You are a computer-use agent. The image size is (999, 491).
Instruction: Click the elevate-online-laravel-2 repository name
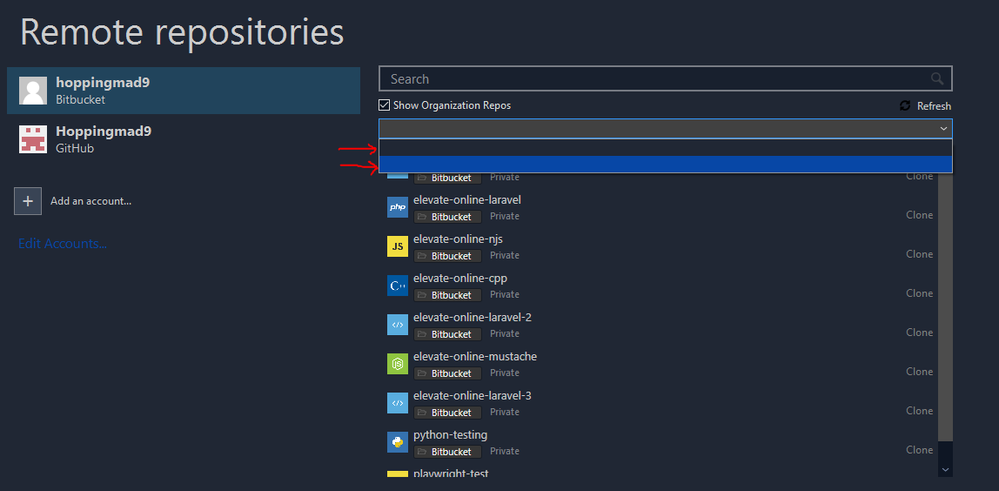[472, 317]
